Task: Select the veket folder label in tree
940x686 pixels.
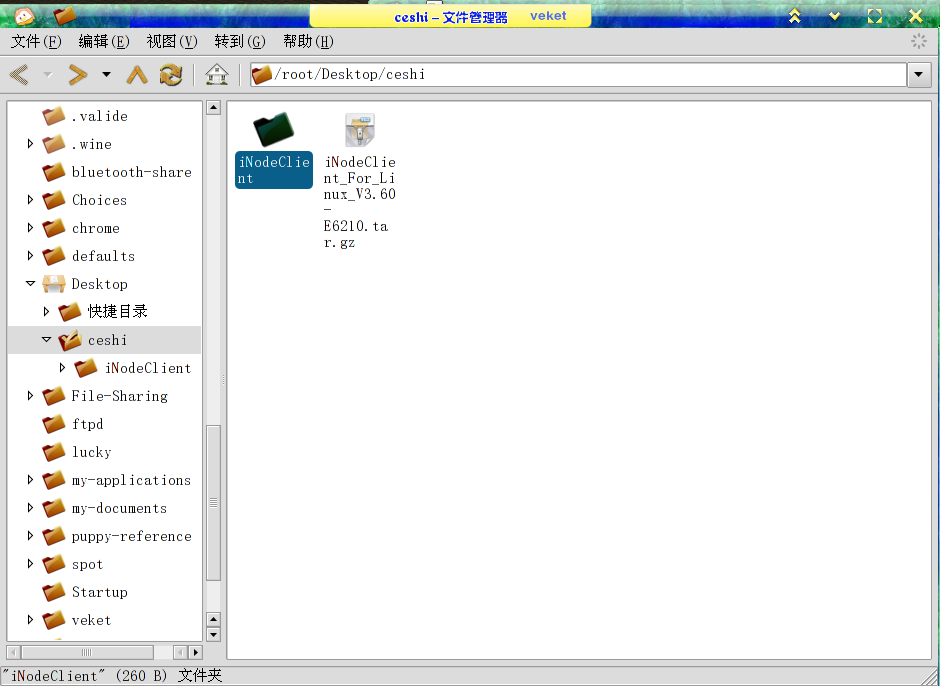Action: pyautogui.click(x=91, y=620)
